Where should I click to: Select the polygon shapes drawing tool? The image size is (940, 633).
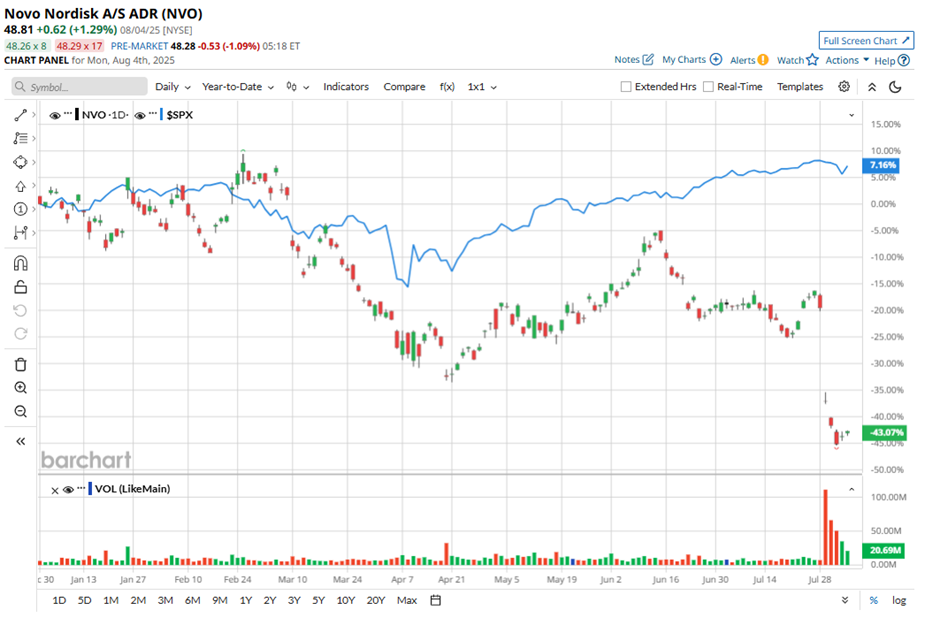(x=20, y=162)
